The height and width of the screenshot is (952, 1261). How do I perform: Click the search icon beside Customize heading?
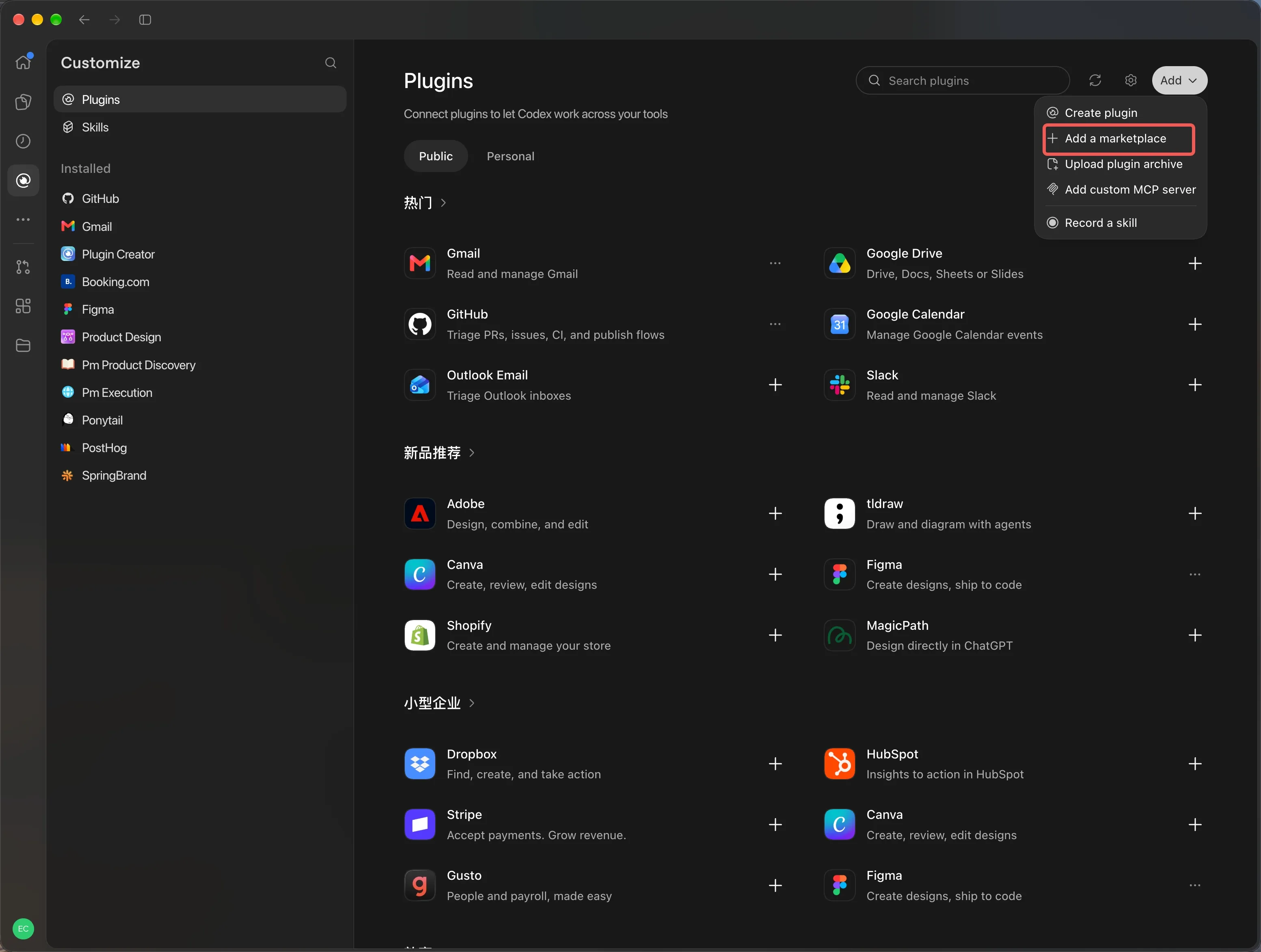tap(330, 62)
